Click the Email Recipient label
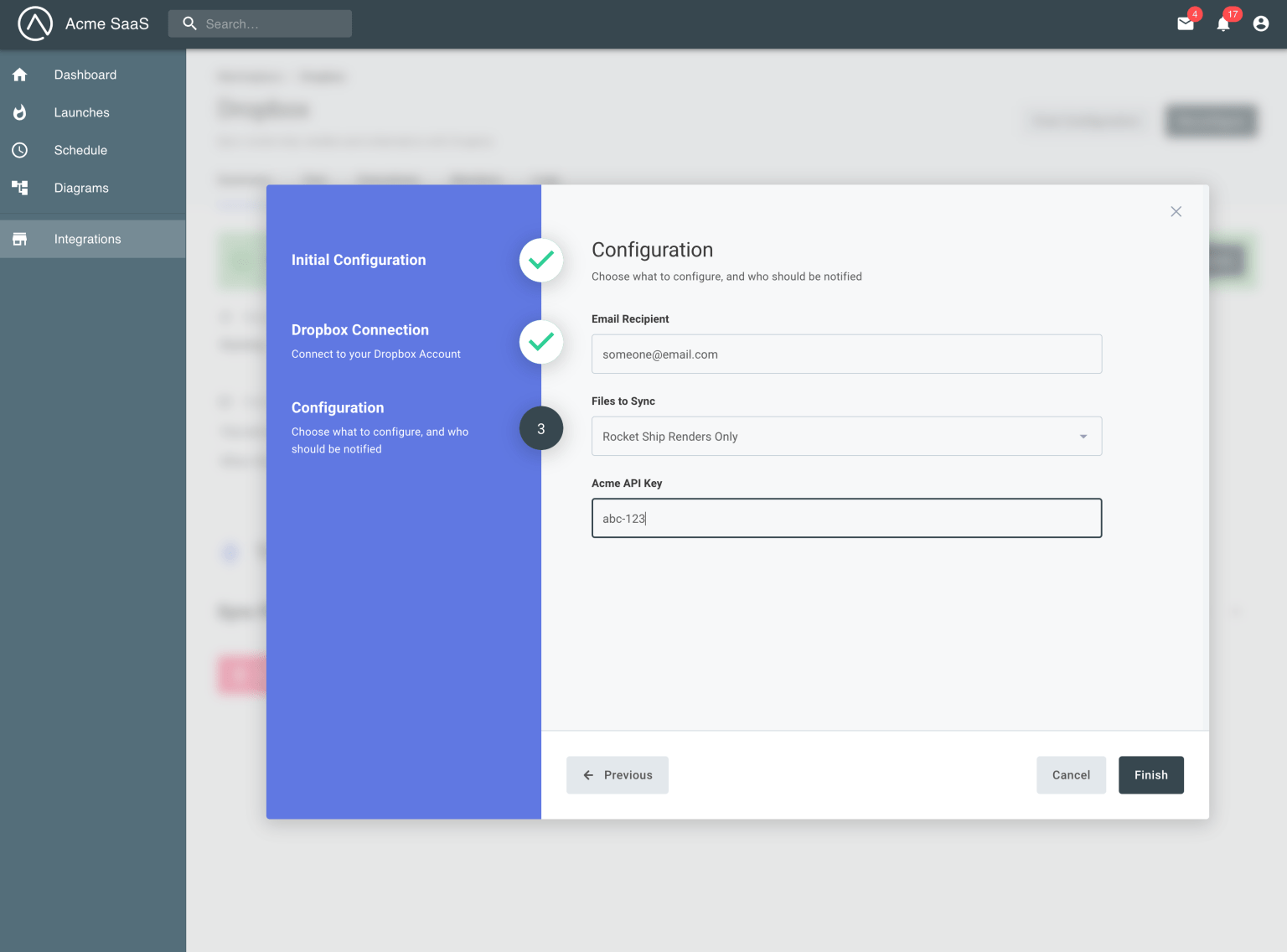This screenshot has height=952, width=1287. click(x=630, y=319)
